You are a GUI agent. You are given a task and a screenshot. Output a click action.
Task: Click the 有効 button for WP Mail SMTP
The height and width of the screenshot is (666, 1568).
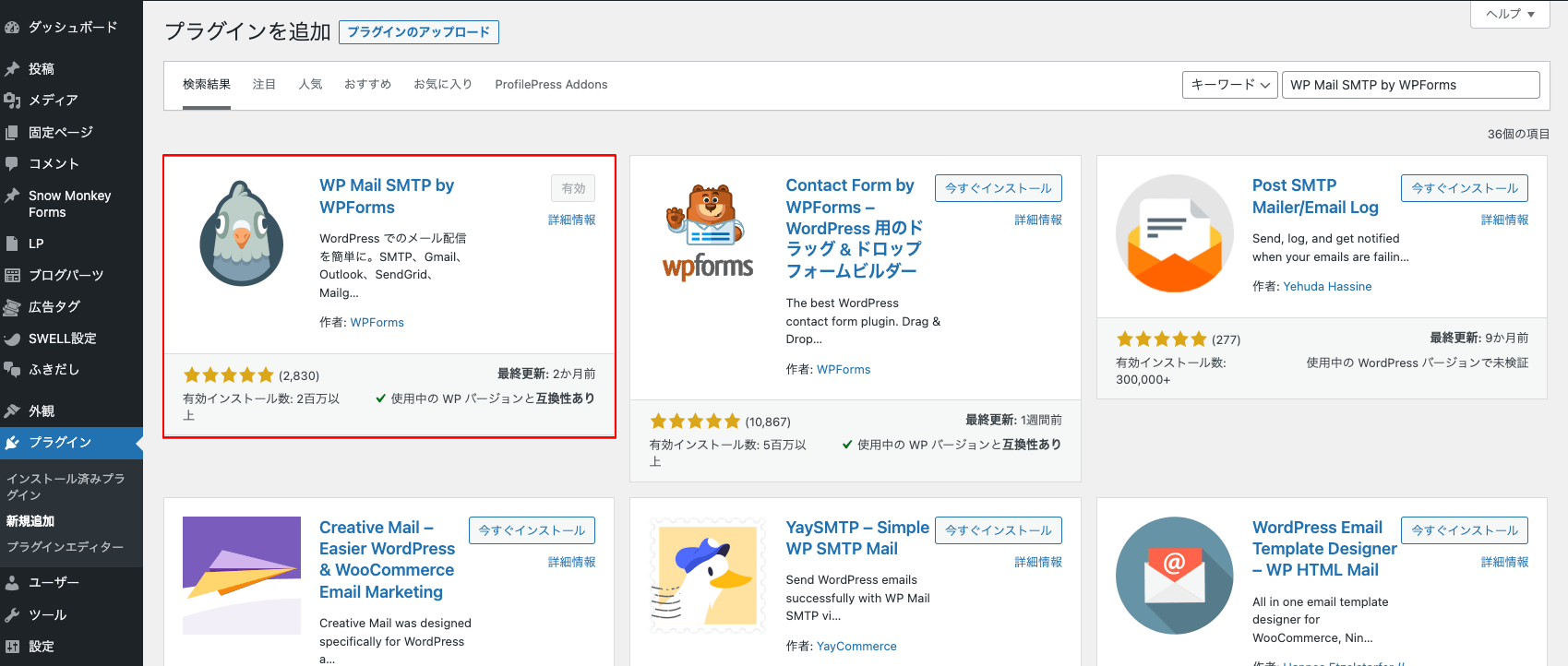(573, 188)
